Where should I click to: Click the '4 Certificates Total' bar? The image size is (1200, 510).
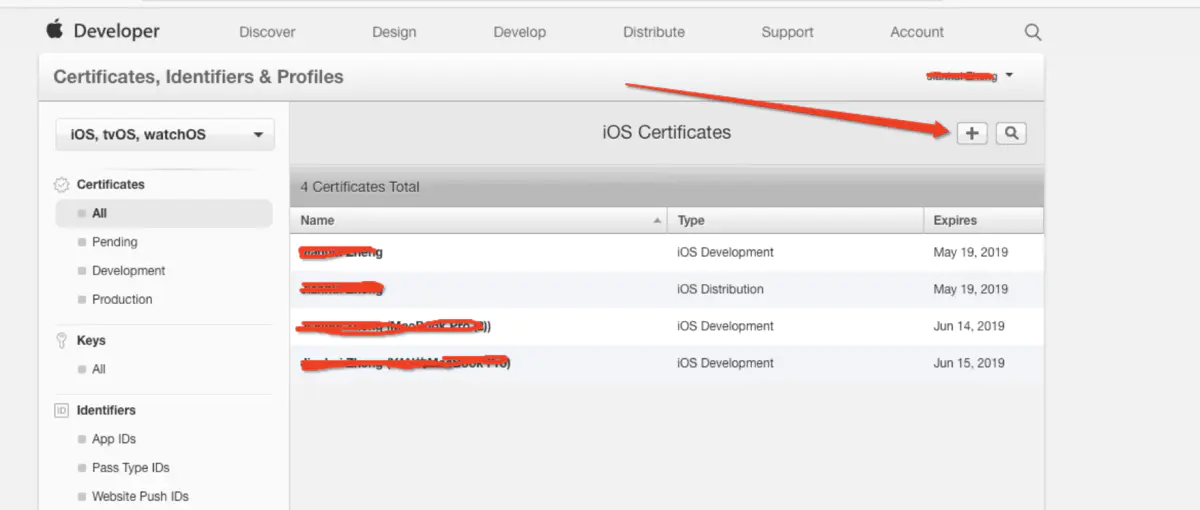click(667, 187)
